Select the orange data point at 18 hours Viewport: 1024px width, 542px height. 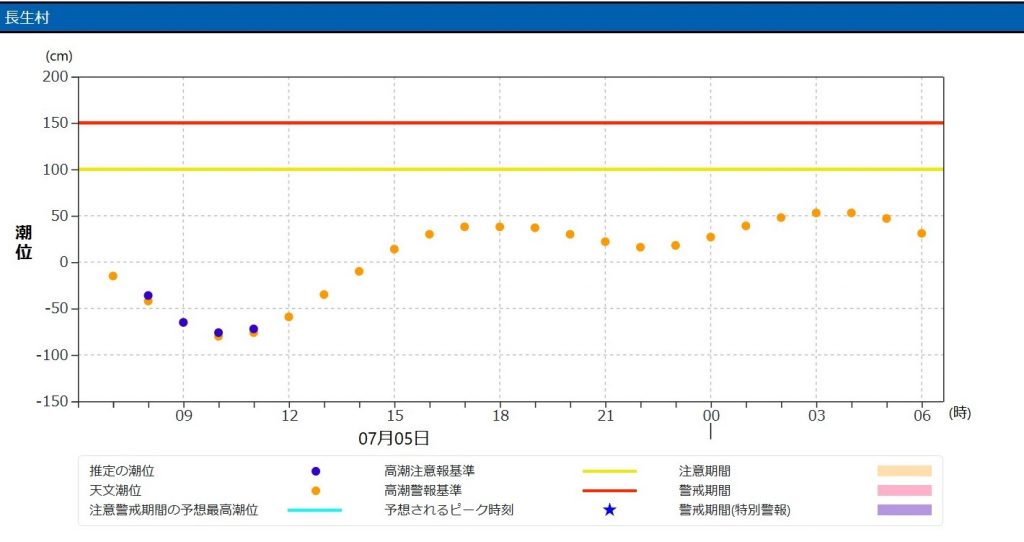[x=500, y=227]
